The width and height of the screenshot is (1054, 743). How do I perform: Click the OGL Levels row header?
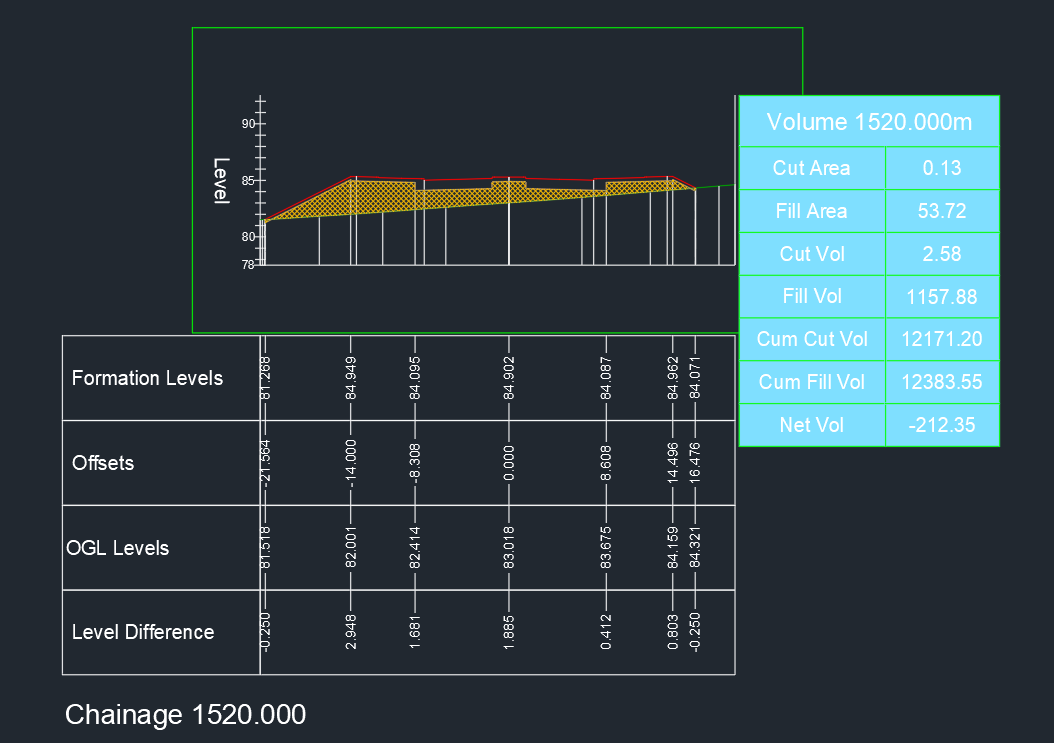click(118, 548)
